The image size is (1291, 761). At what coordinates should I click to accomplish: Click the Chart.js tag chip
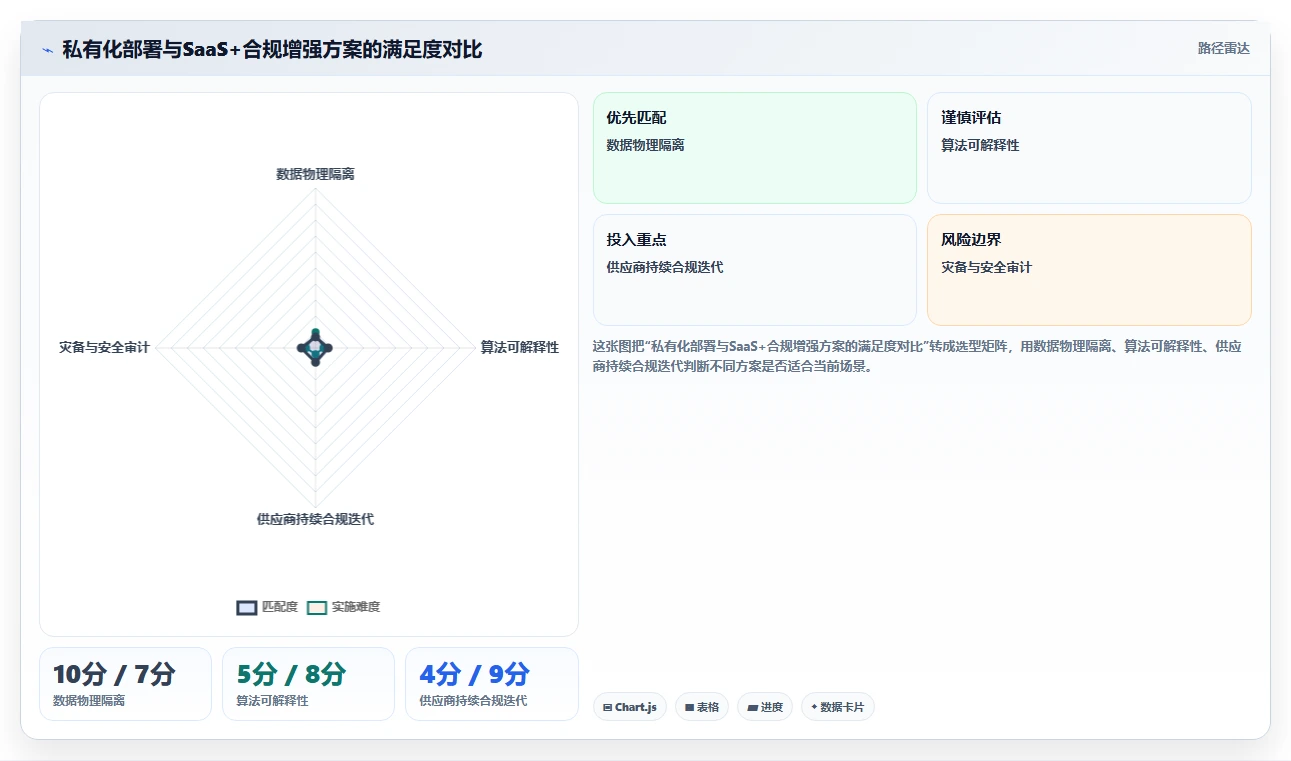(x=630, y=707)
